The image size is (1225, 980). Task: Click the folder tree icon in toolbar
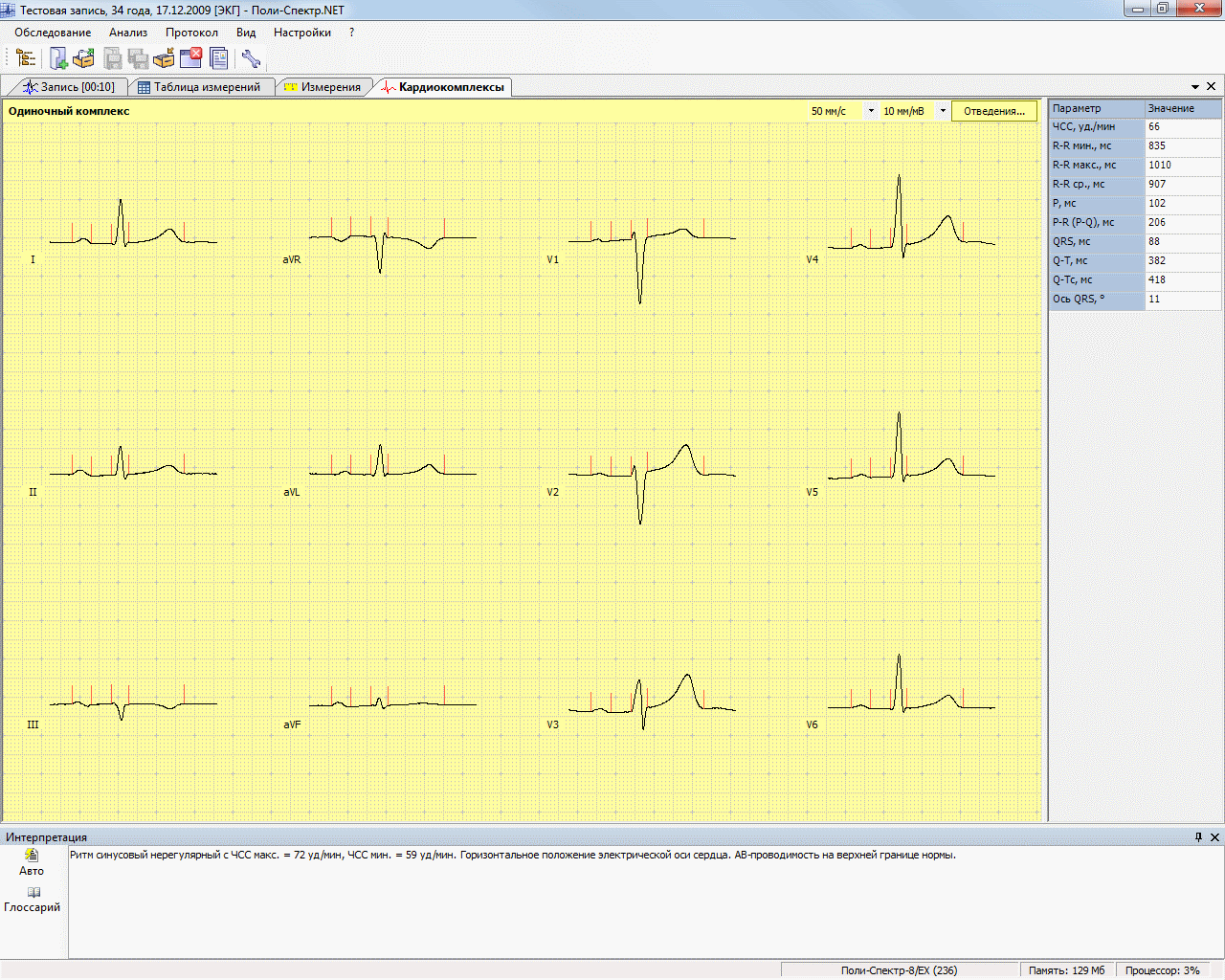(26, 59)
